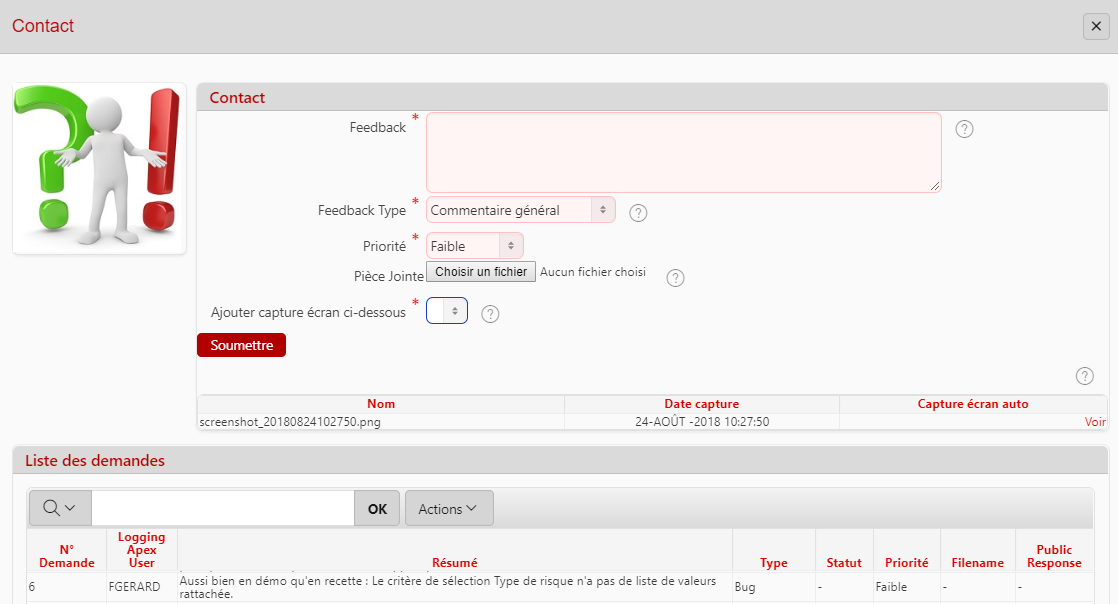The image size is (1118, 604).
Task: Open the Ajouter capture écran dropdown
Action: point(446,311)
